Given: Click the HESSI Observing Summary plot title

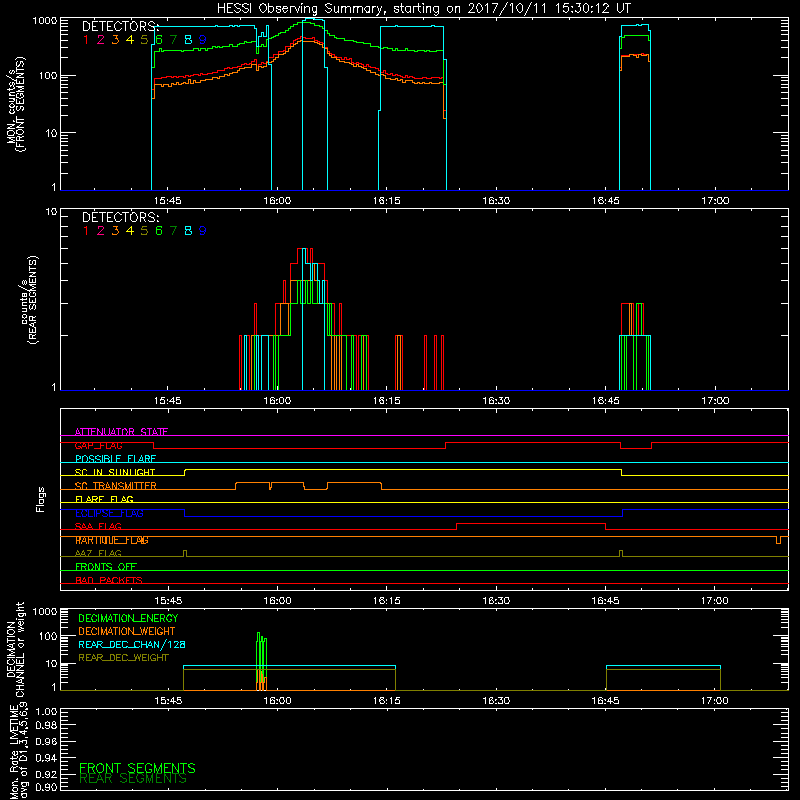Looking at the screenshot, I should click(423, 9).
